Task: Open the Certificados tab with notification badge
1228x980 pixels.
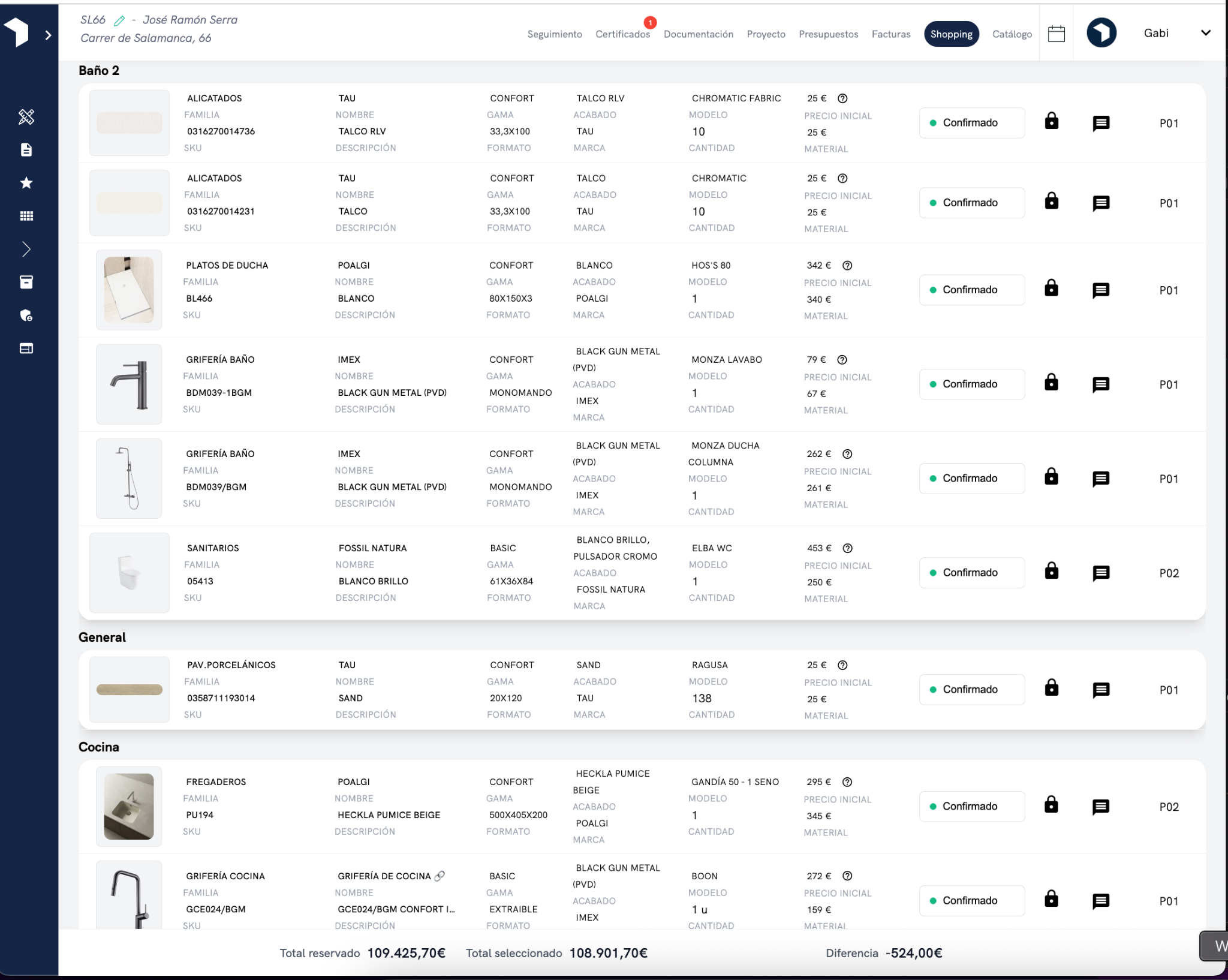Action: (622, 34)
